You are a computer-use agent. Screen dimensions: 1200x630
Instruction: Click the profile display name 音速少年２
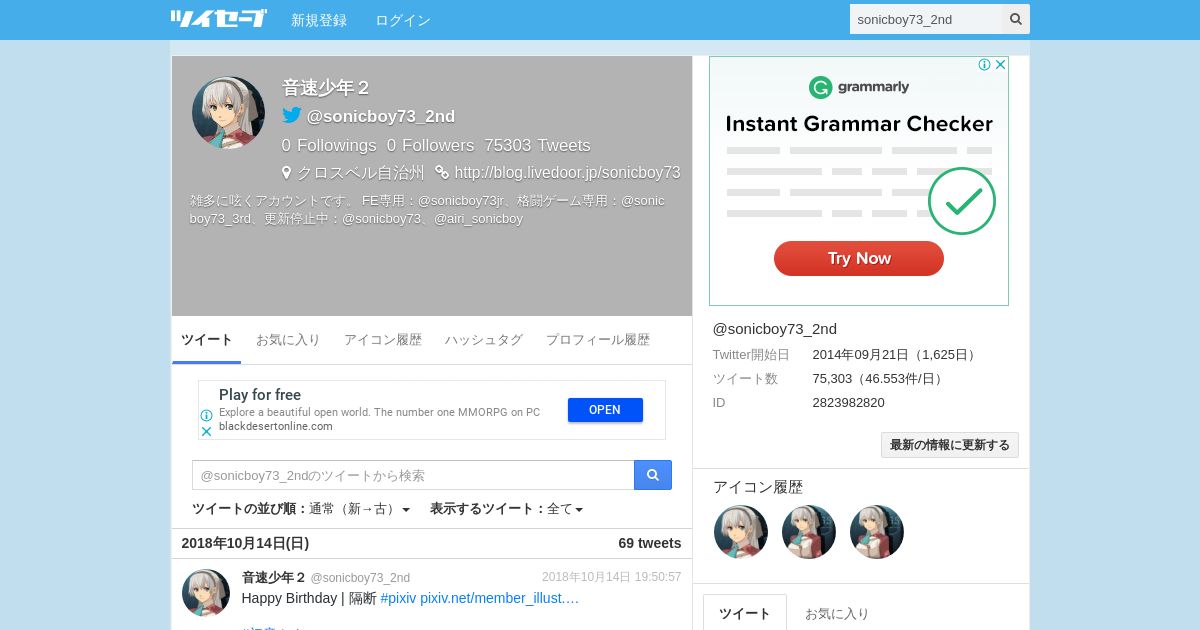[326, 87]
